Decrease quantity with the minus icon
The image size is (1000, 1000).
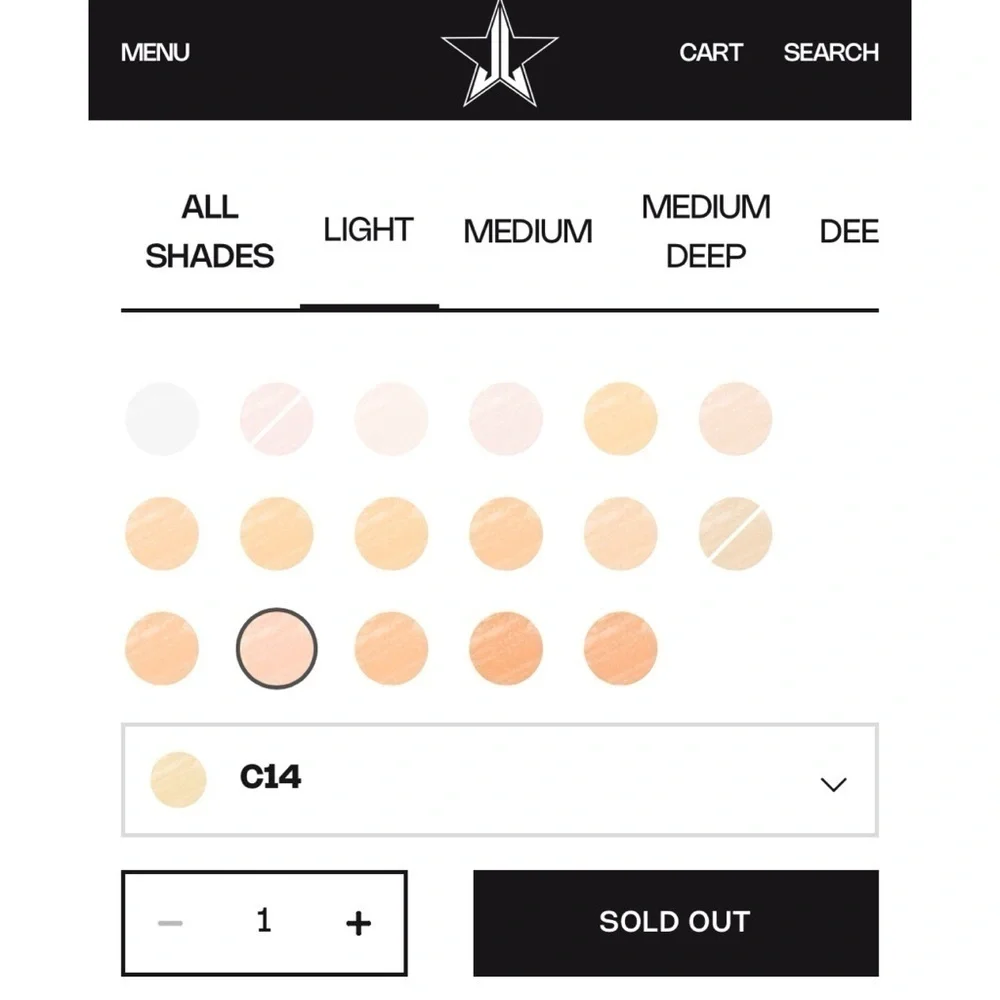click(x=170, y=923)
